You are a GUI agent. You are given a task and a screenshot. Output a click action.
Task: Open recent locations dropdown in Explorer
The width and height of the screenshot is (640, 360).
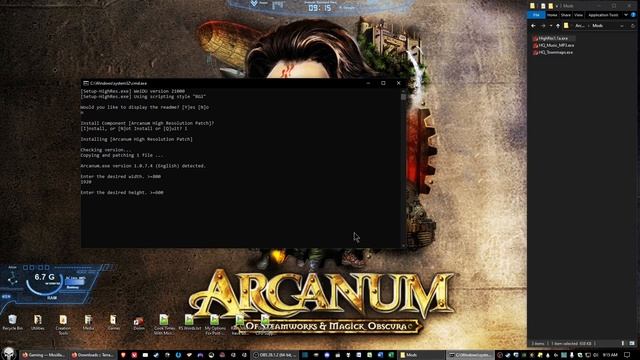pos(551,26)
